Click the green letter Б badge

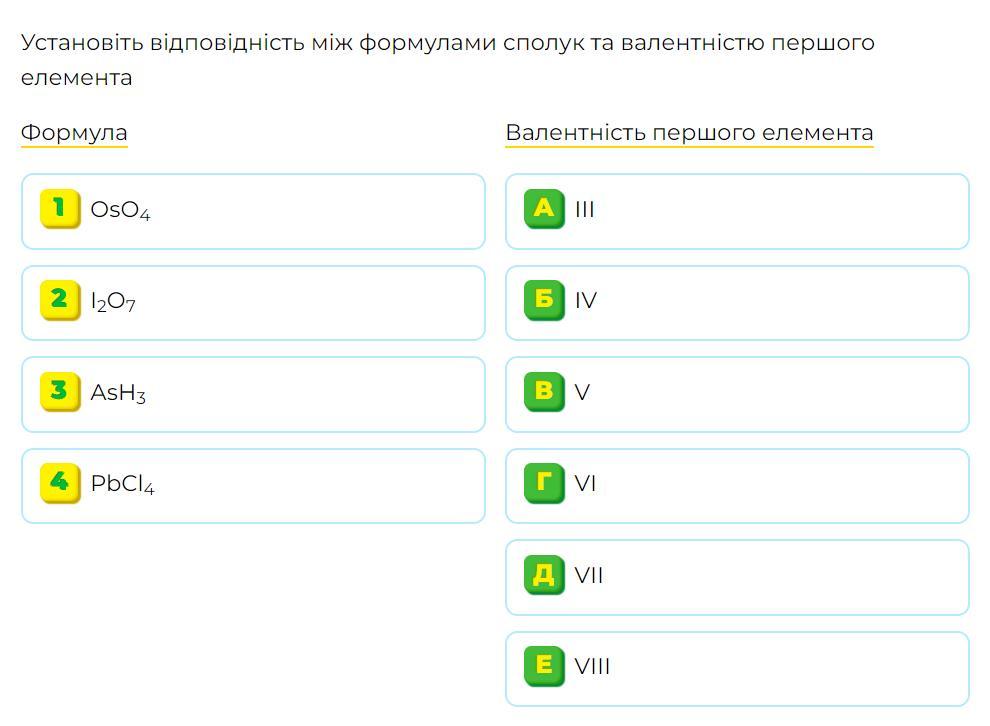tap(544, 300)
